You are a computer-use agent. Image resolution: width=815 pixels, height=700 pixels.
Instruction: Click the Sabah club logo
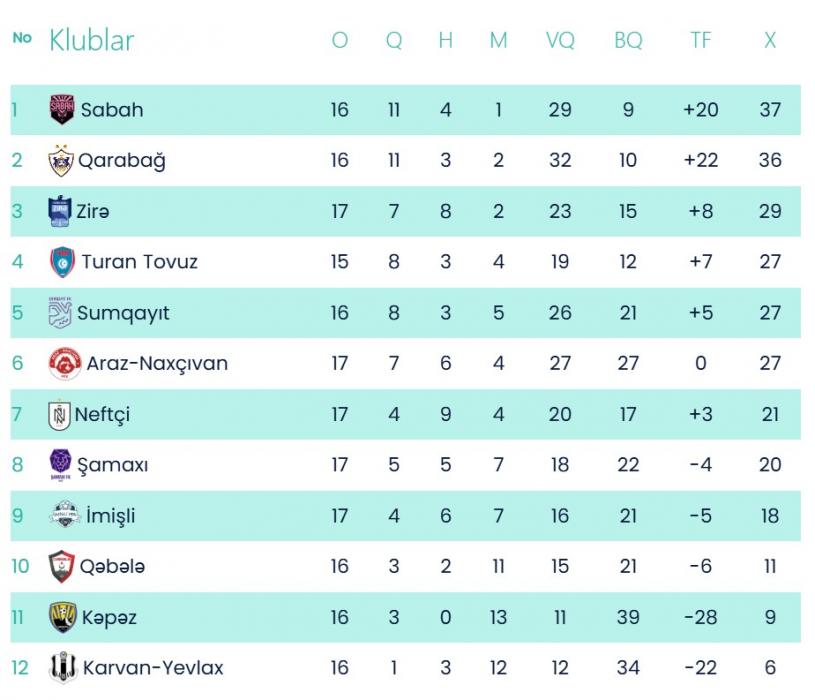62,110
